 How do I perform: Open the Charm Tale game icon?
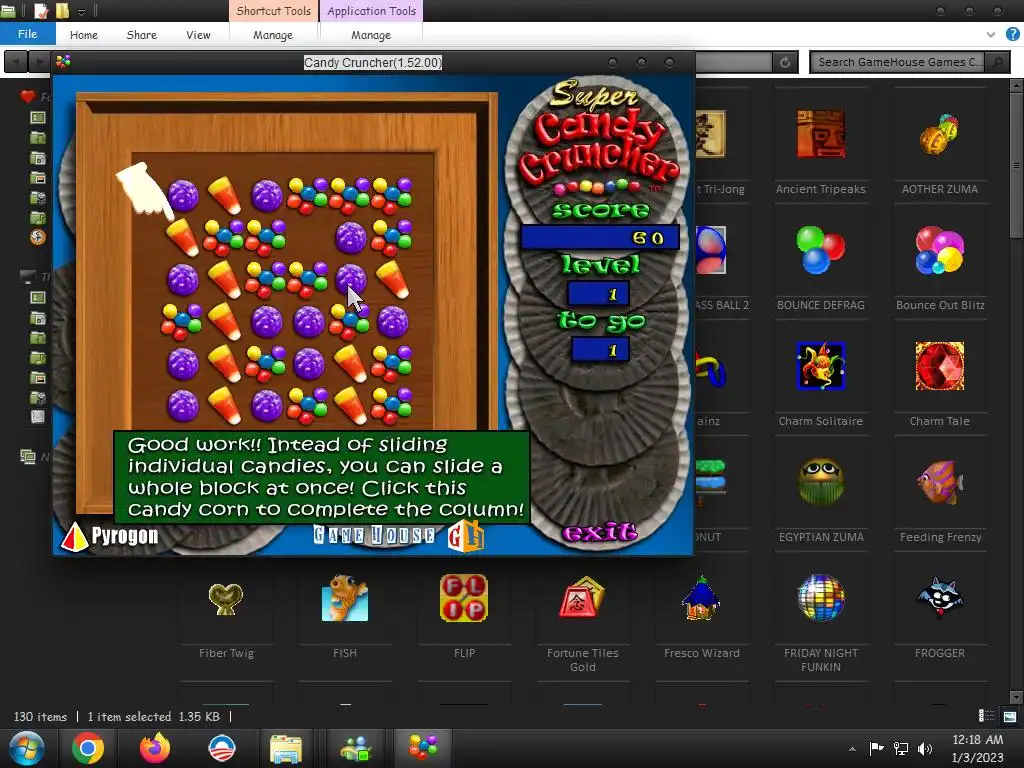click(939, 366)
